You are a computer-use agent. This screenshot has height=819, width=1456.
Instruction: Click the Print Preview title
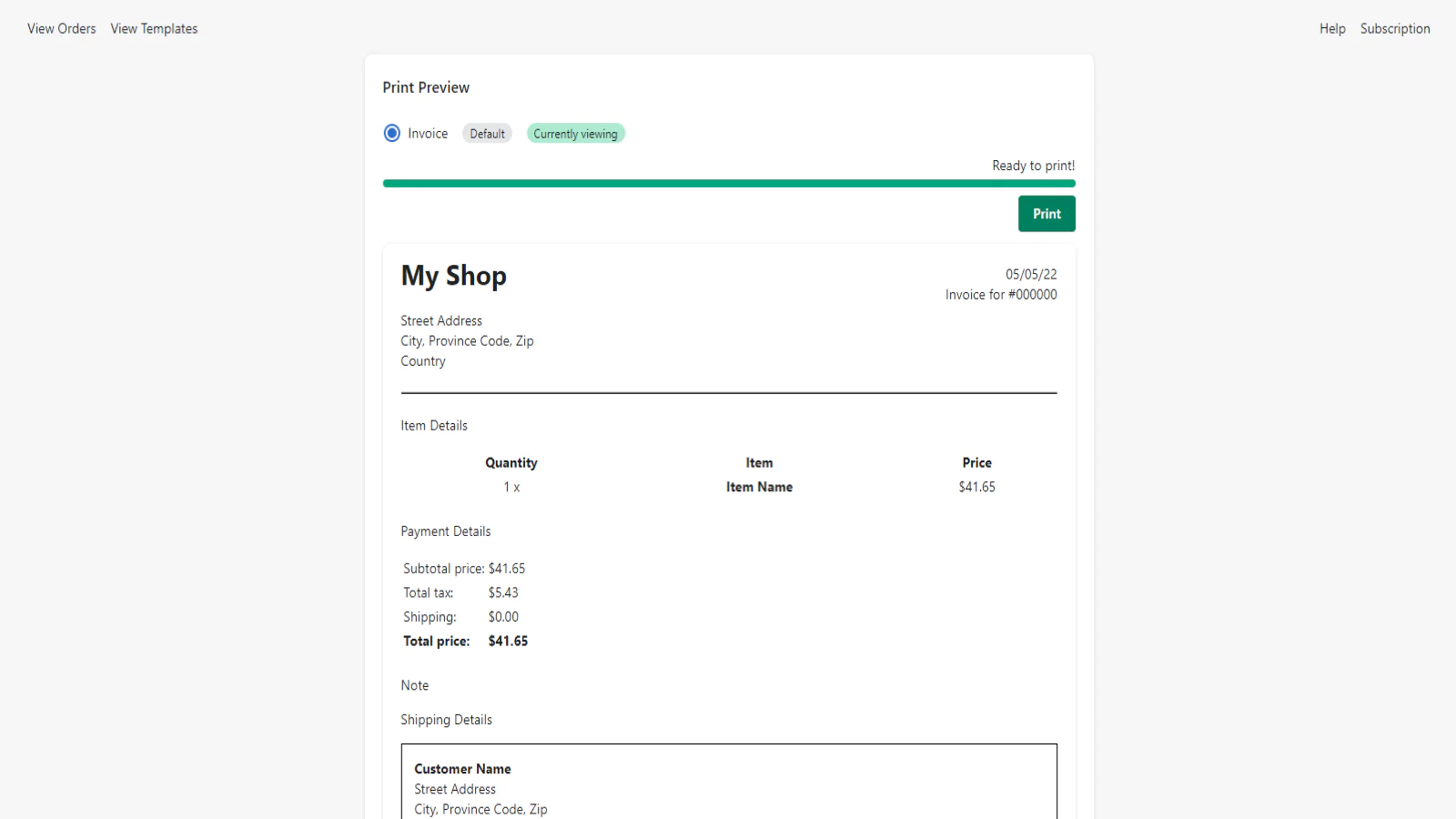point(426,88)
